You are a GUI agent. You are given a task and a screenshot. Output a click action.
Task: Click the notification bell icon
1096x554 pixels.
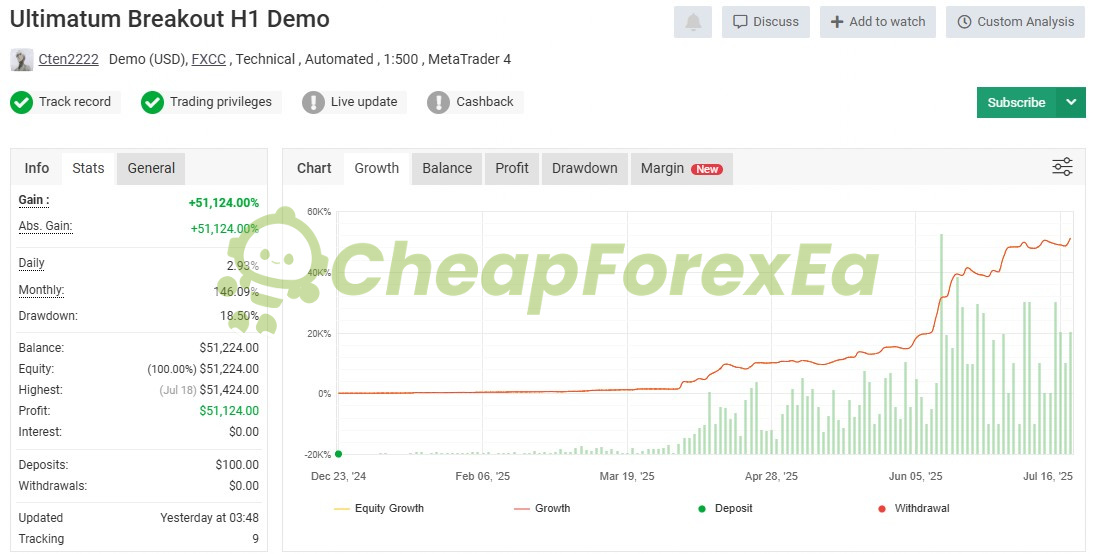[693, 22]
